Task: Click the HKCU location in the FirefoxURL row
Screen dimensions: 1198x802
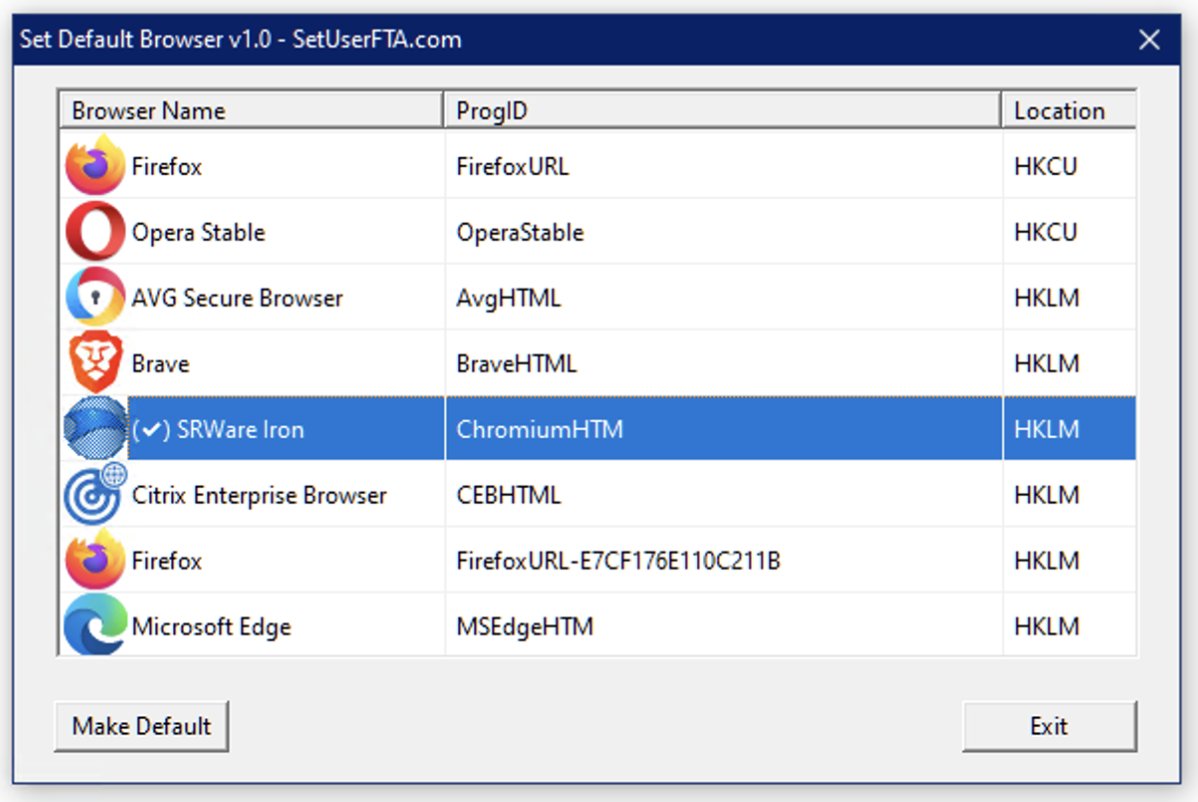Action: (1045, 166)
